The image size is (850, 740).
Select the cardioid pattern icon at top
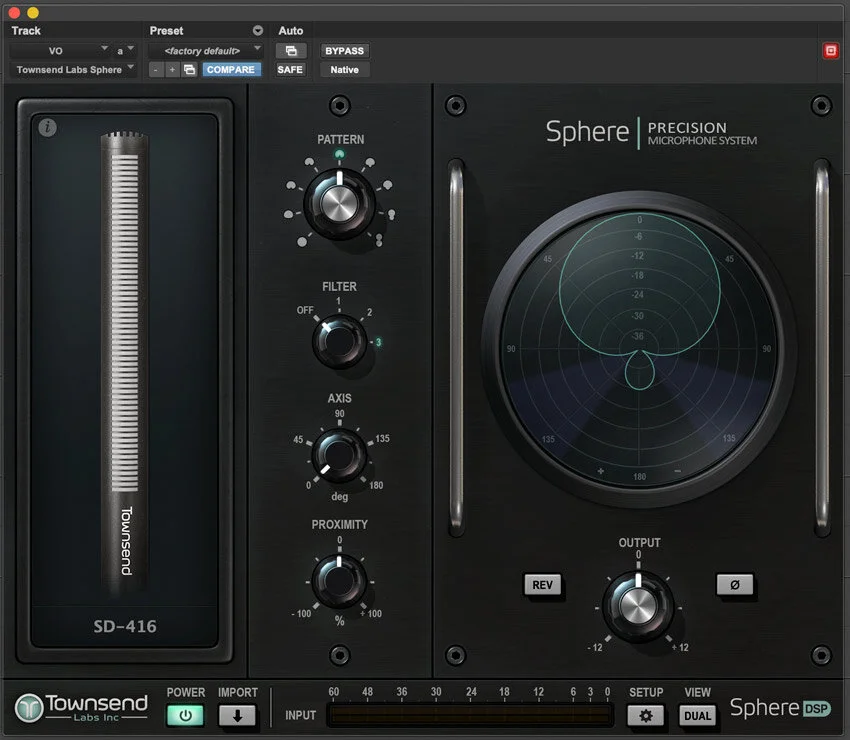pos(339,155)
